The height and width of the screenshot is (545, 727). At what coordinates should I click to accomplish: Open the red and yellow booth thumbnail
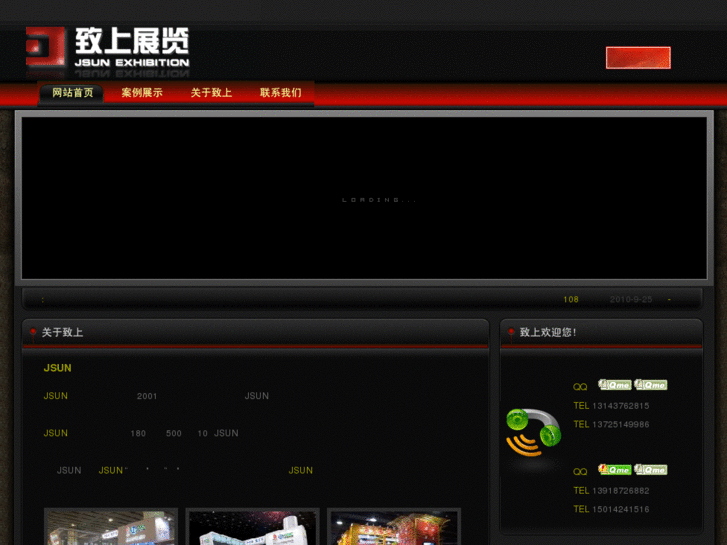click(394, 526)
